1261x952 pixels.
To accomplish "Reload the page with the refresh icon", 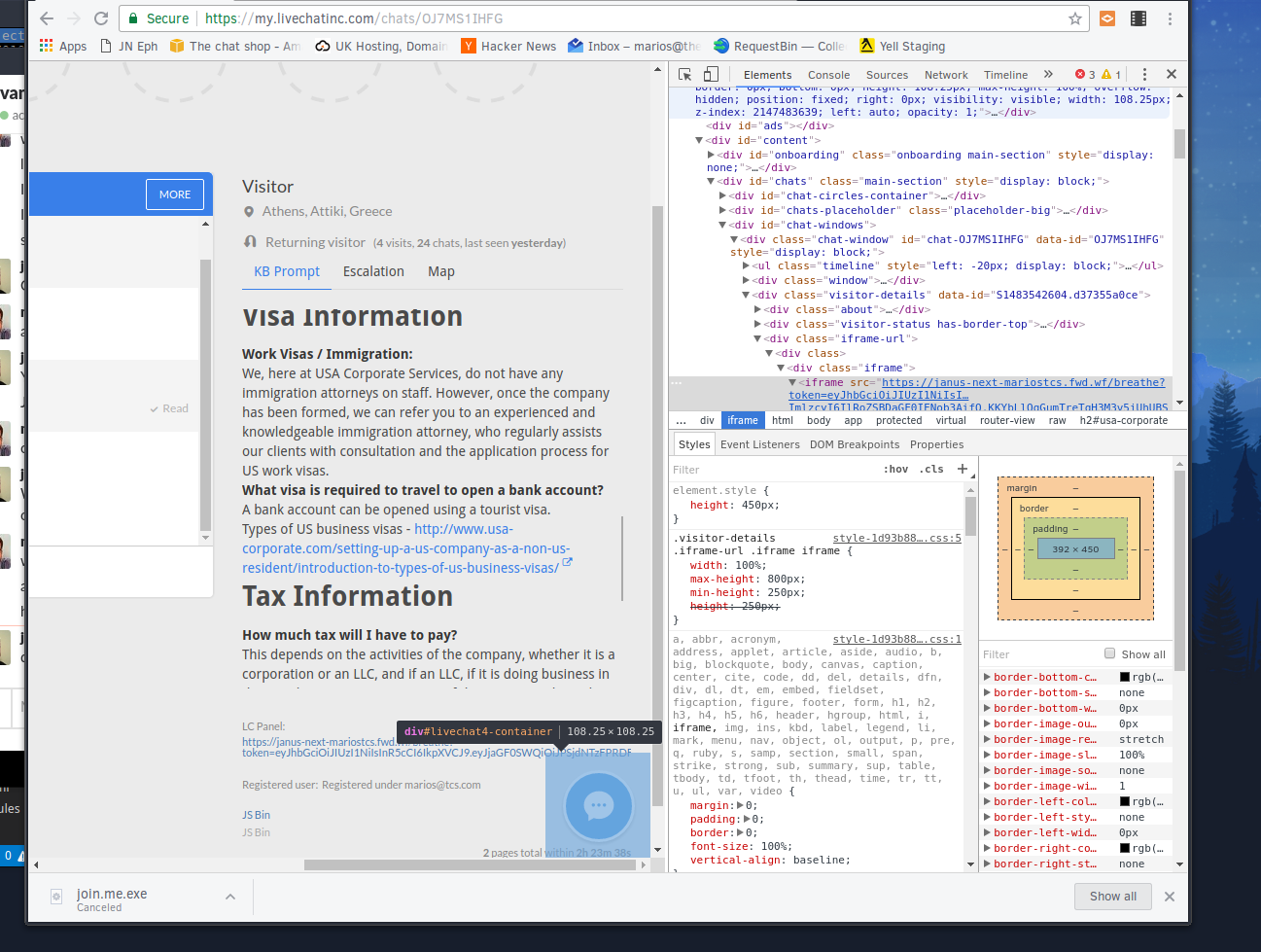I will tap(101, 18).
